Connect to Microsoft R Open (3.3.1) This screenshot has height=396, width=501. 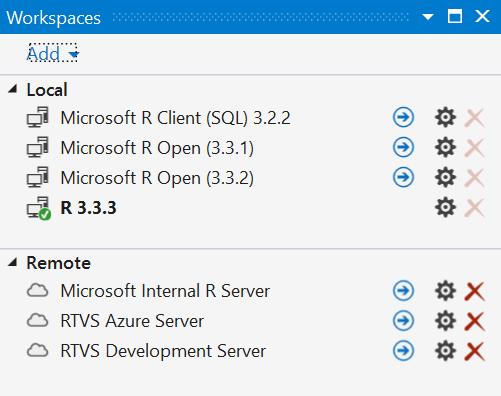pyautogui.click(x=403, y=147)
